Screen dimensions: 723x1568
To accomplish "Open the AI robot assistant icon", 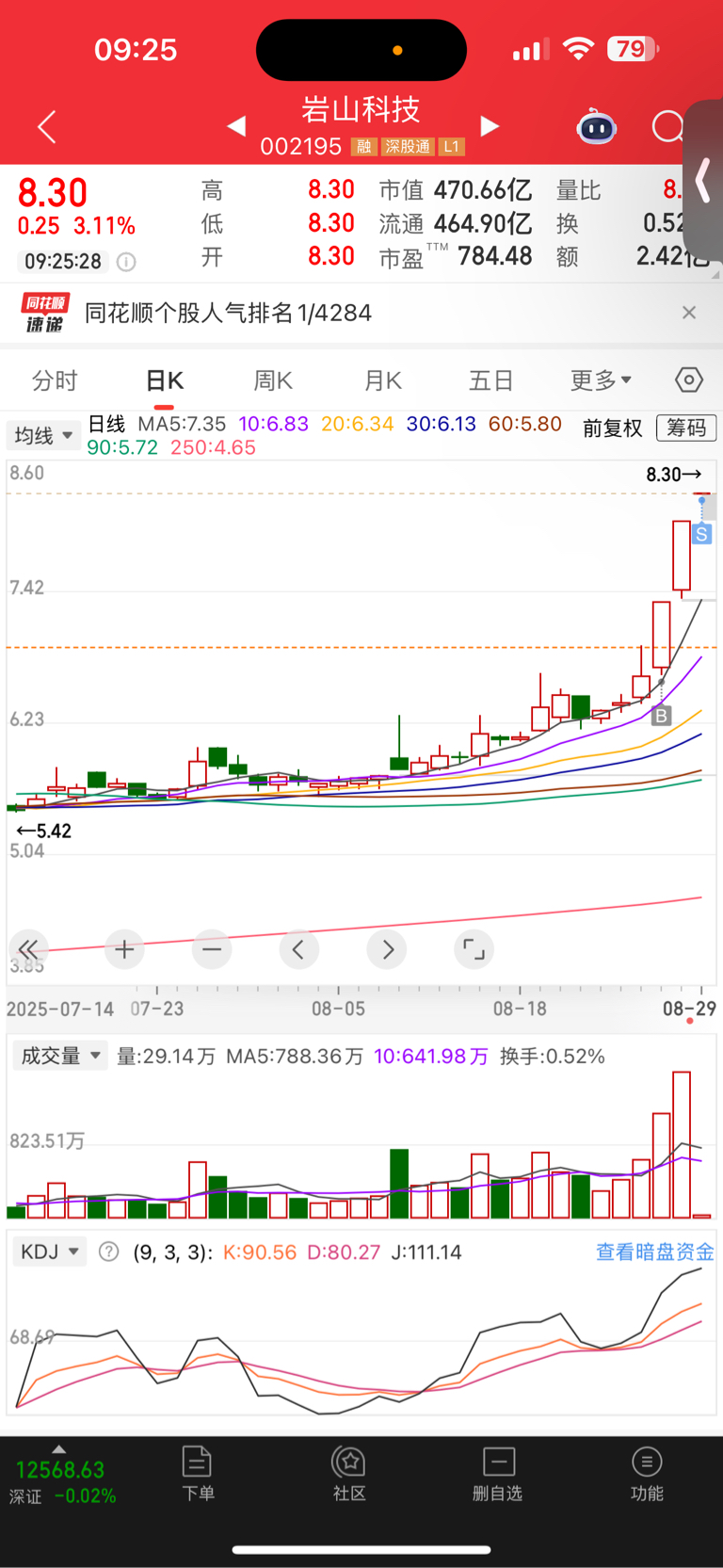I will pyautogui.click(x=596, y=126).
